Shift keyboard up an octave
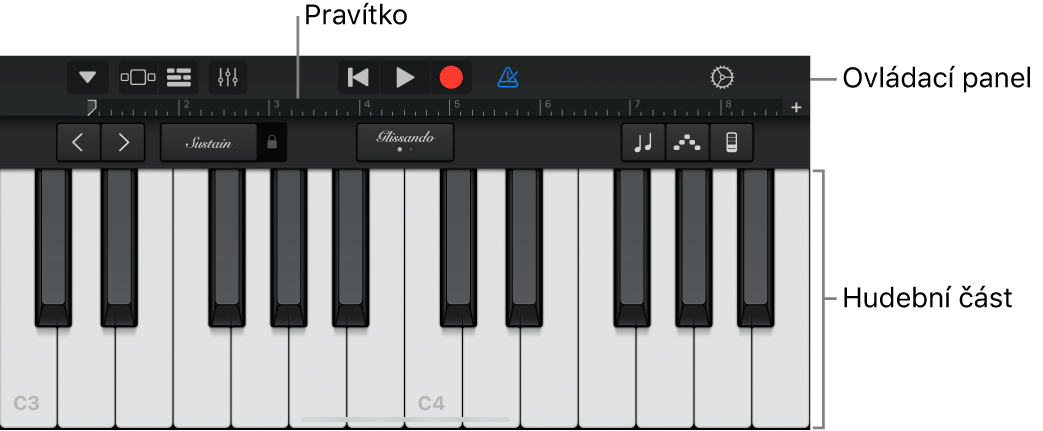 click(x=123, y=142)
